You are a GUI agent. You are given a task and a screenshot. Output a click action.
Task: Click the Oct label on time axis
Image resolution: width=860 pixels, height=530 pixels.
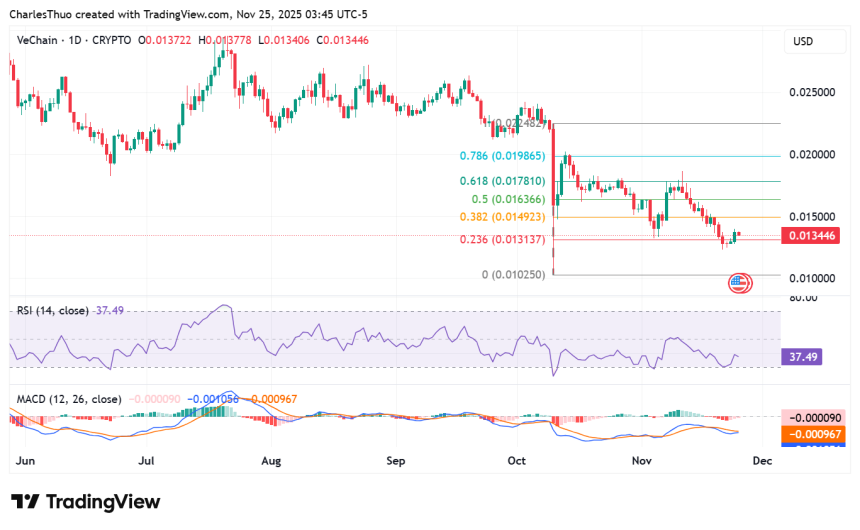(517, 462)
